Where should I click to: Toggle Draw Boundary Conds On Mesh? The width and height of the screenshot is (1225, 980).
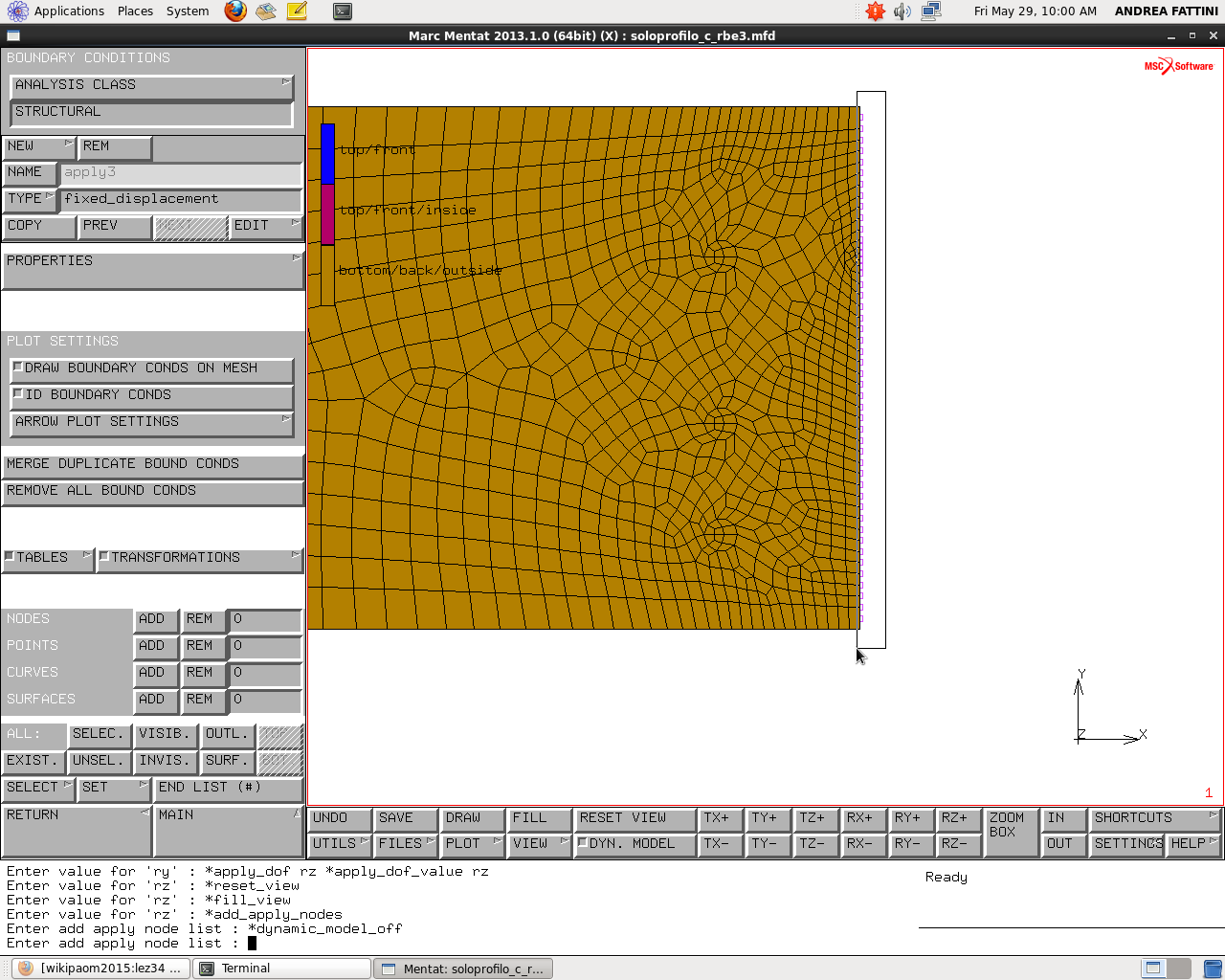point(151,368)
